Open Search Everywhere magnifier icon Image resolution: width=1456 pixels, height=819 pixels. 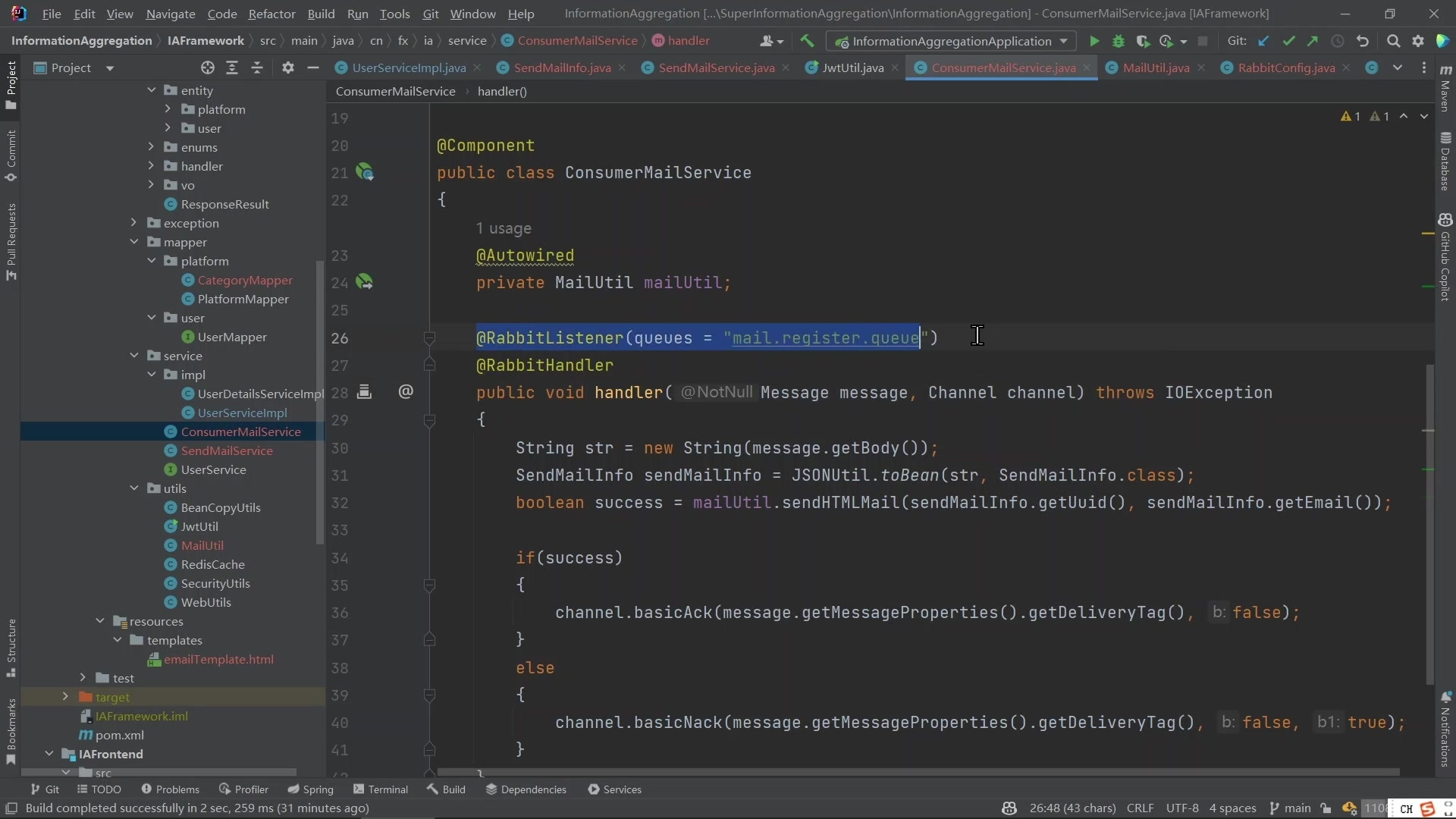pos(1393,41)
